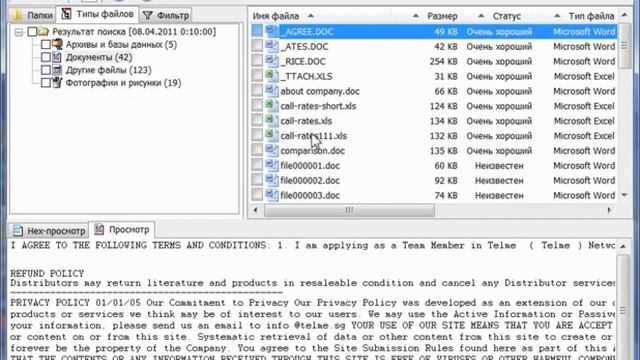Screen dimensions: 640x360
Task: Check the _RICE.DOC file checkbox
Action: (257, 61)
